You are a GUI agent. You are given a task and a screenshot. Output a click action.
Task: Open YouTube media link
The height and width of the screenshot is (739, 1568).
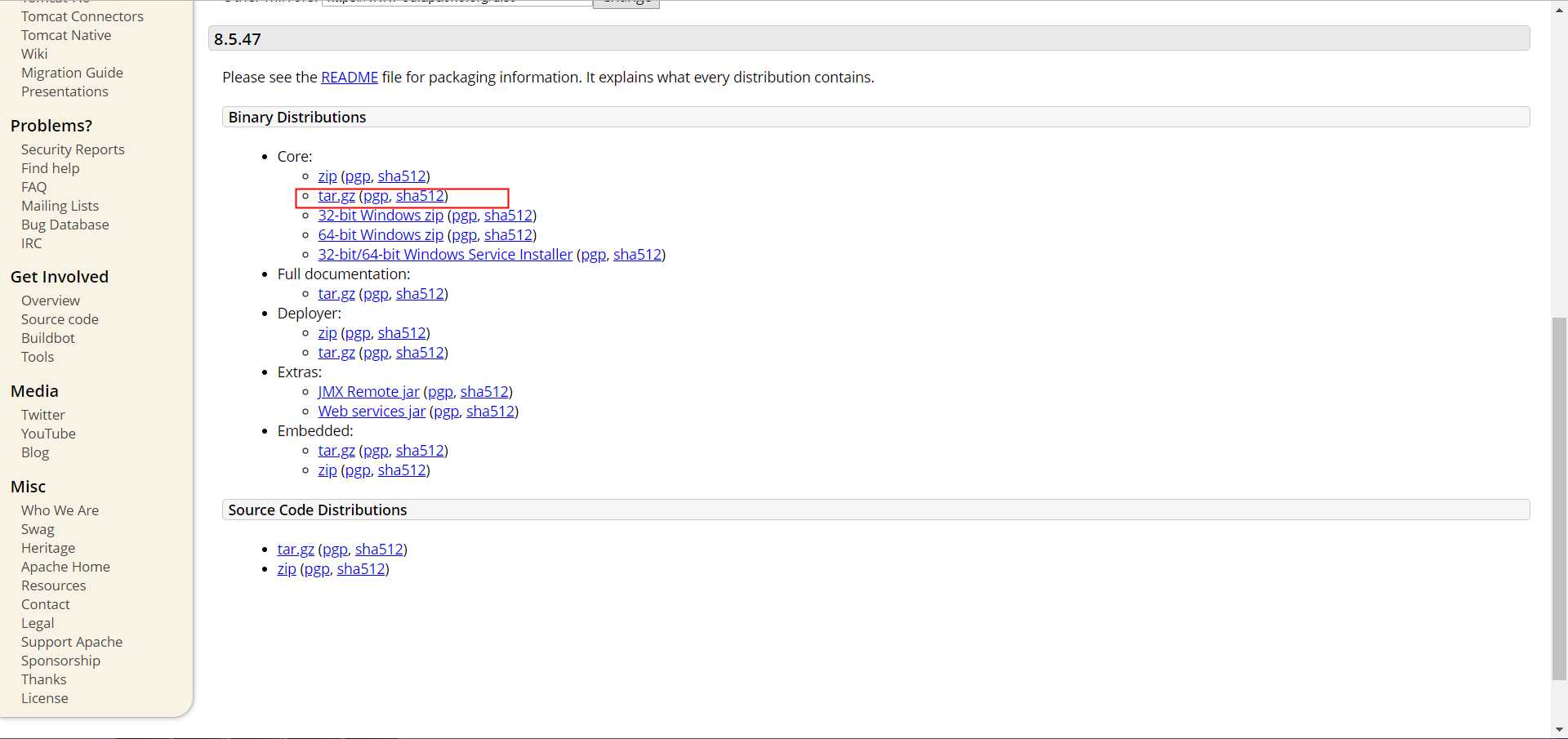click(x=48, y=434)
